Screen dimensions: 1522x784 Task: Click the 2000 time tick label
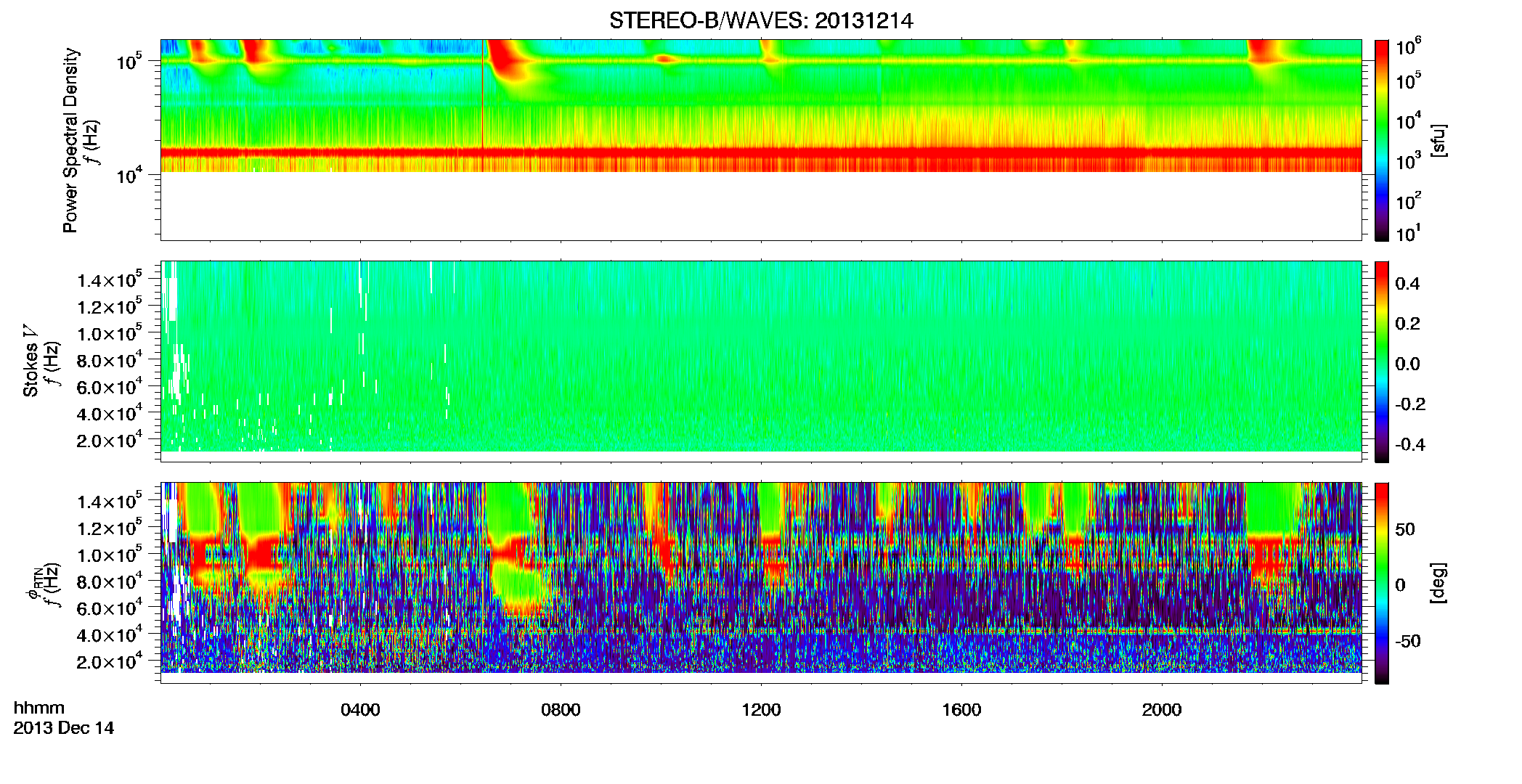1162,710
